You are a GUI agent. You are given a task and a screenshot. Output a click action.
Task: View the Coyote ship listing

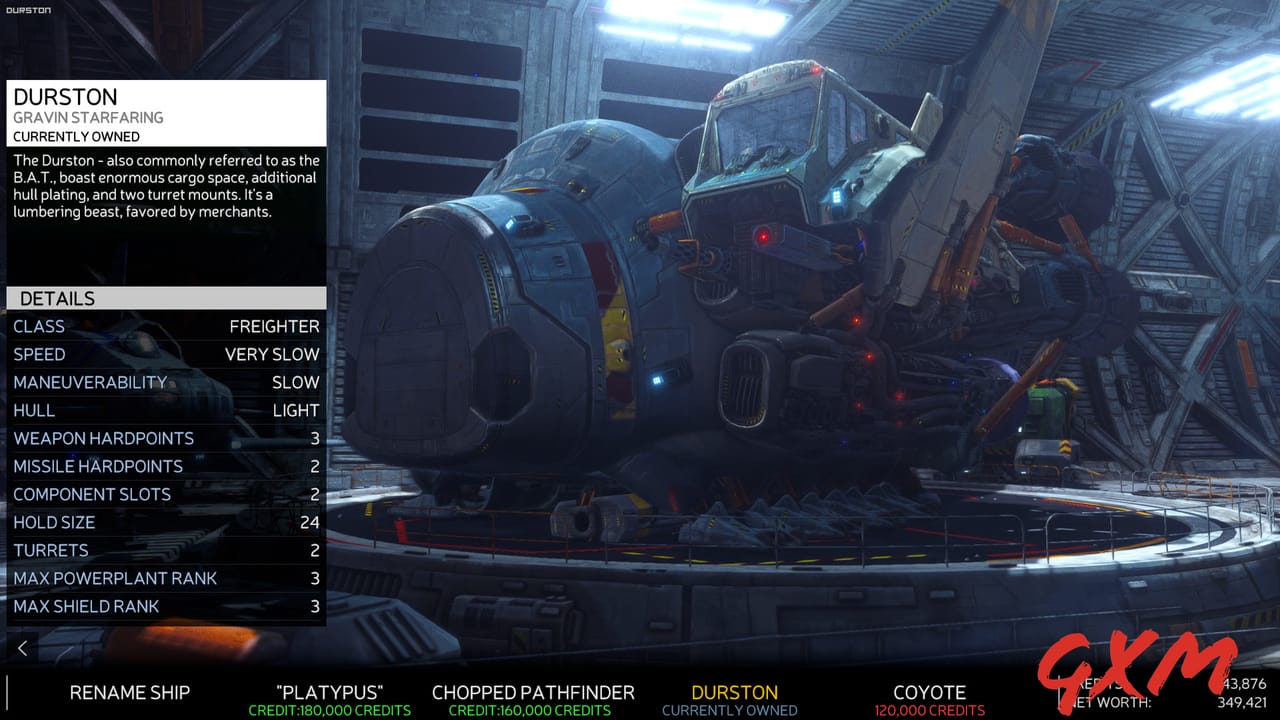(928, 692)
